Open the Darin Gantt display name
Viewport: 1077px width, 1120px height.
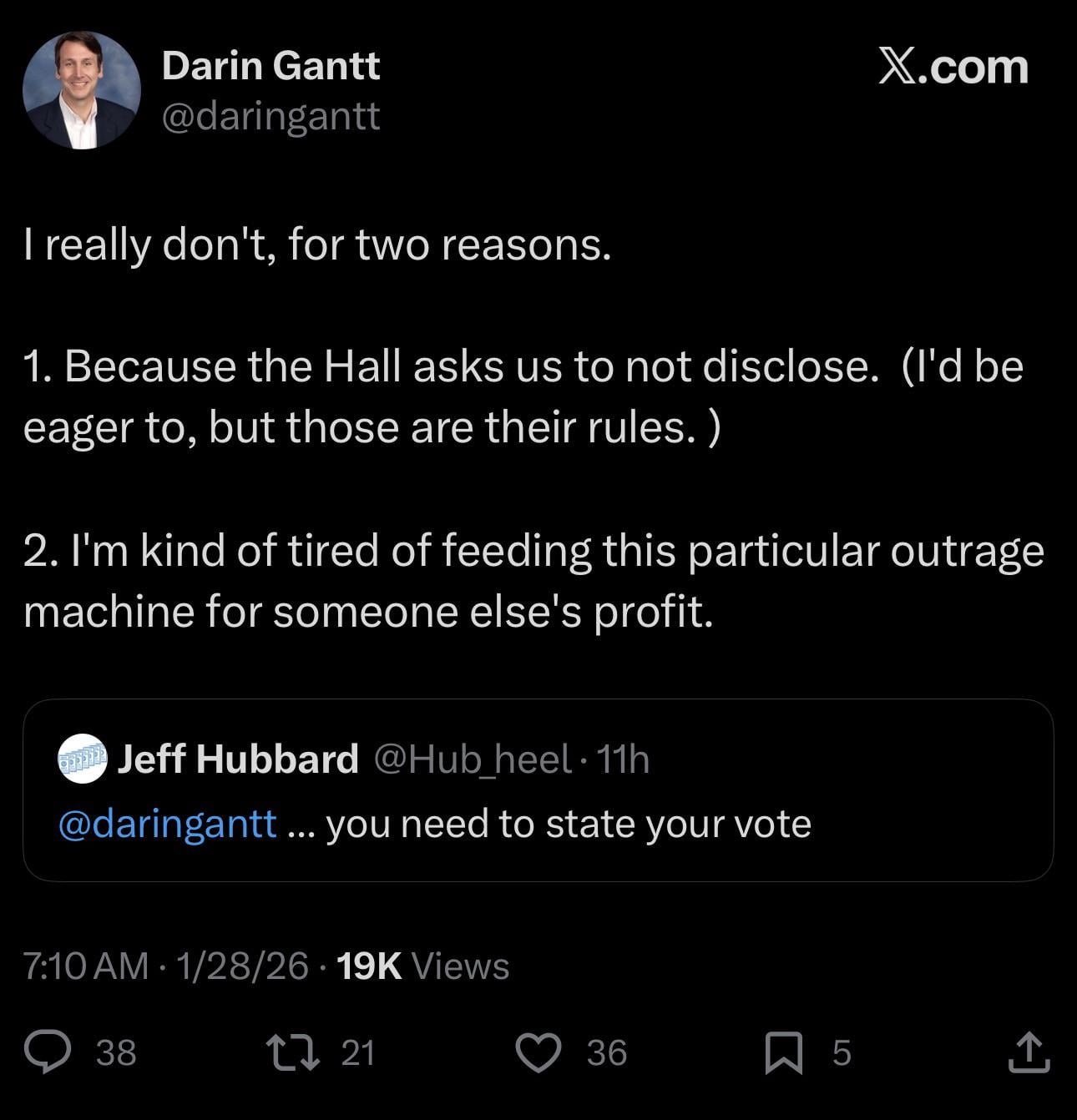[271, 65]
